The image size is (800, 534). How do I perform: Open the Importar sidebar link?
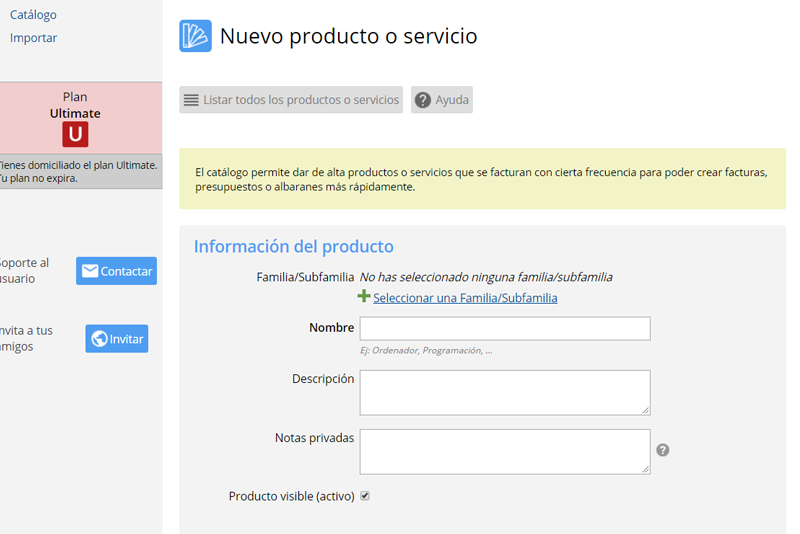(34, 38)
